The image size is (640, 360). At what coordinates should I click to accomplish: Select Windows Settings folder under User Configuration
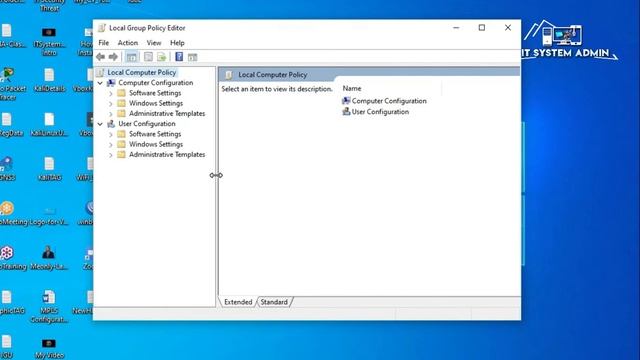click(156, 144)
